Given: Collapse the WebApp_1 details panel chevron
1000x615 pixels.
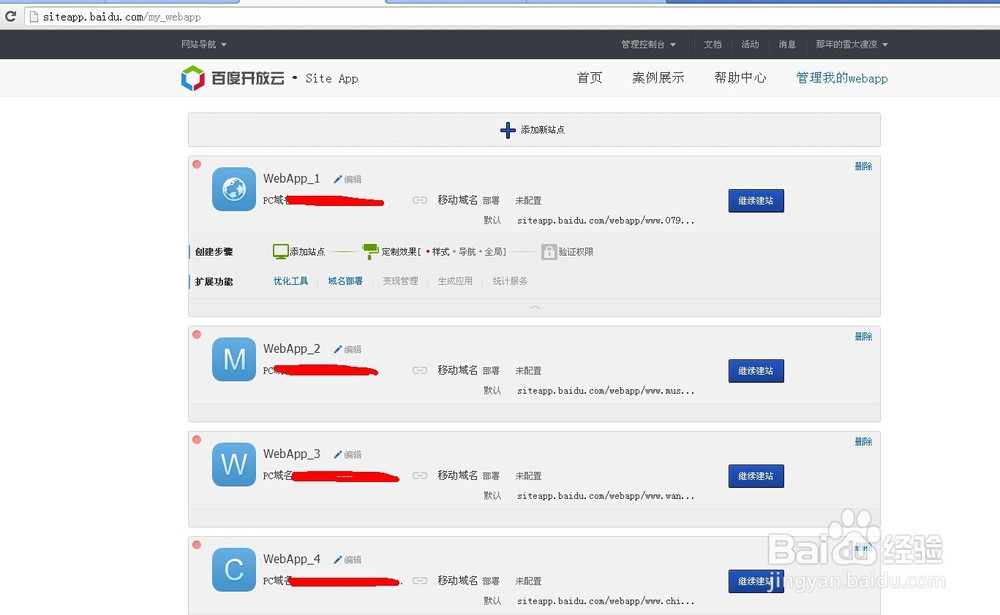Looking at the screenshot, I should click(534, 308).
